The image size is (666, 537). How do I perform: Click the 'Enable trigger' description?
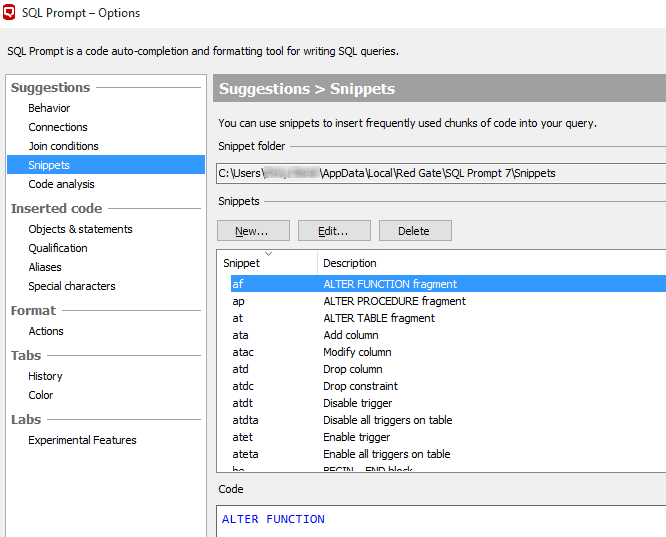pos(356,437)
